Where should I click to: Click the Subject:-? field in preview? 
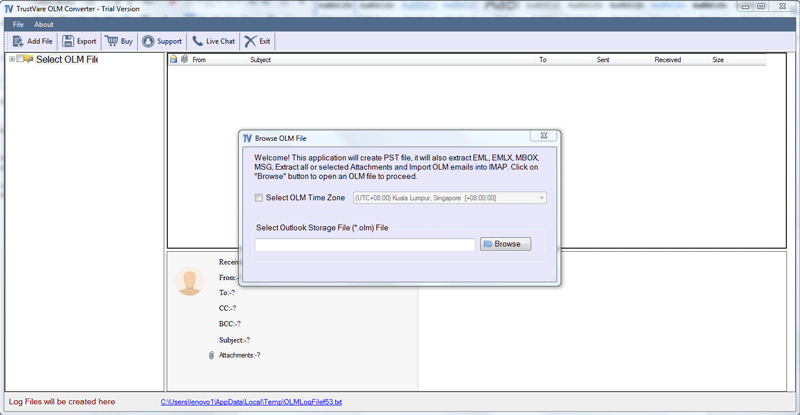click(x=234, y=340)
